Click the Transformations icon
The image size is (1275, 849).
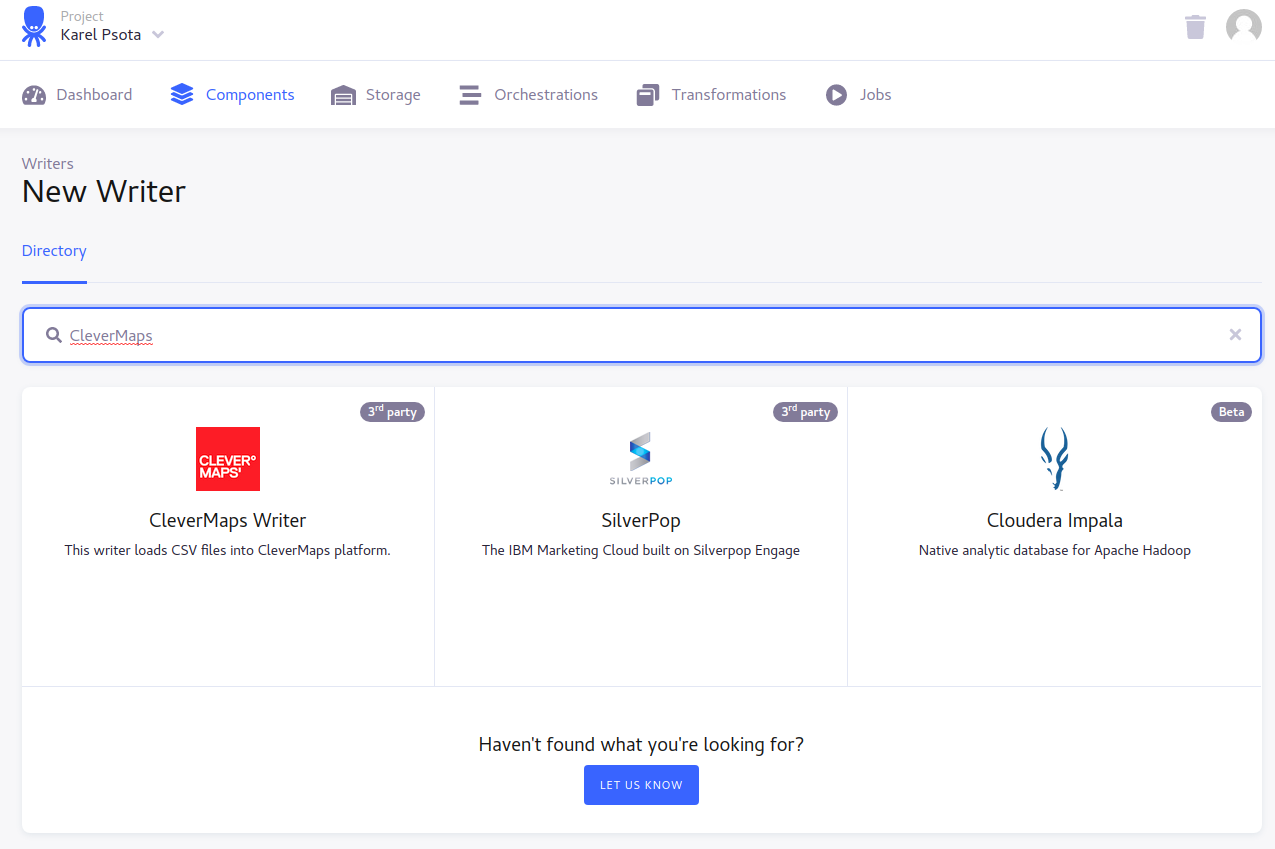click(647, 95)
